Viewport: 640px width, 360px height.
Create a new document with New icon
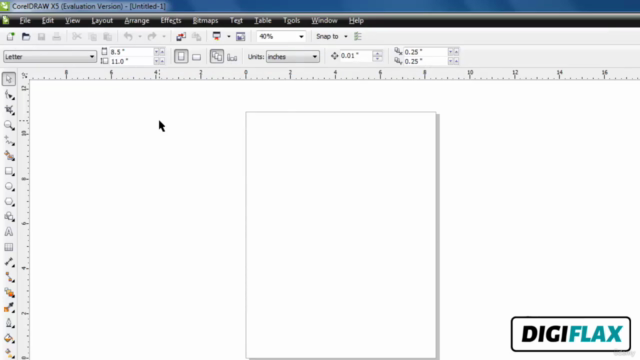click(x=10, y=37)
